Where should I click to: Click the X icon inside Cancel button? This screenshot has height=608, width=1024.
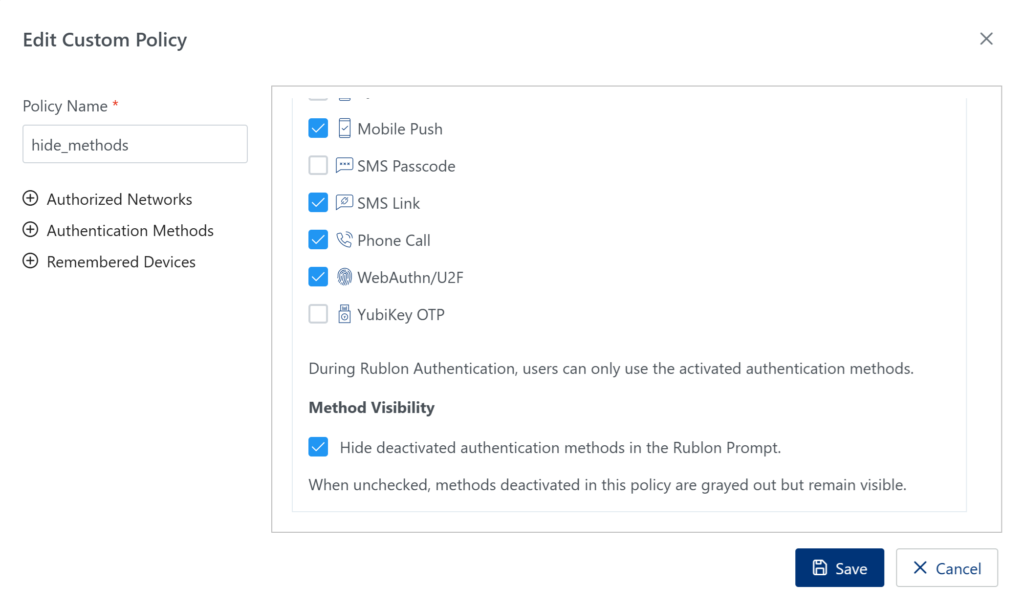click(921, 567)
